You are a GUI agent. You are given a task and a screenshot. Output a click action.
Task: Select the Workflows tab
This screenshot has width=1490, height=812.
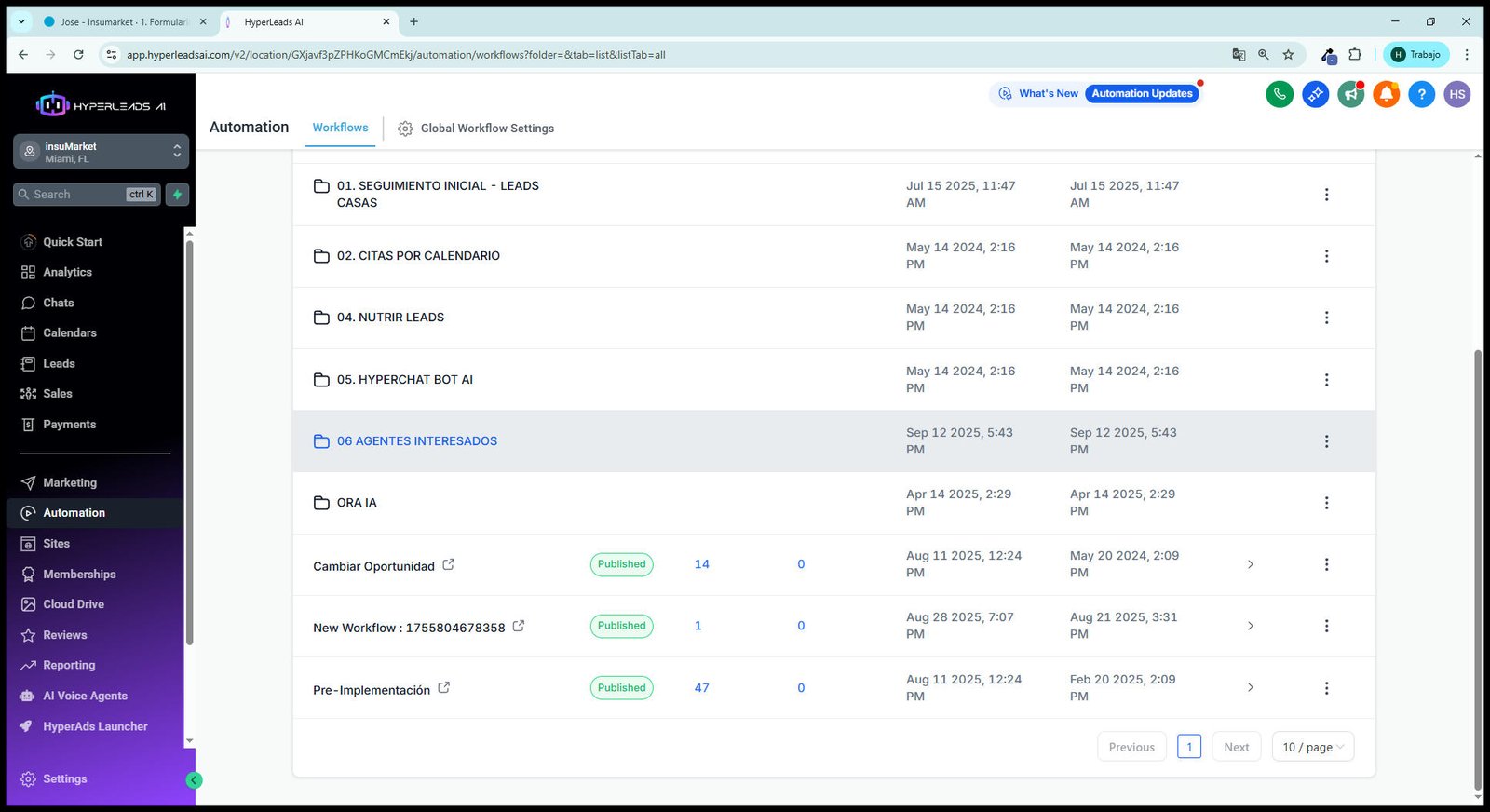pos(340,128)
